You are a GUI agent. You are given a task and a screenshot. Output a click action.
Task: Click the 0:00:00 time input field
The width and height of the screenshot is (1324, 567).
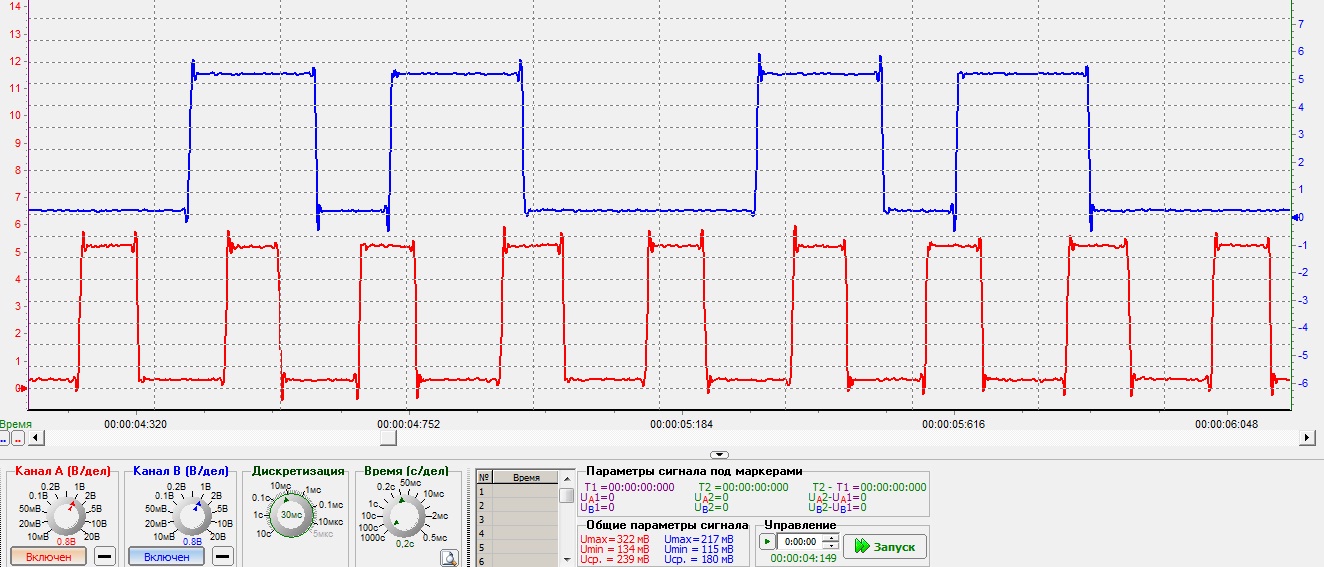(799, 541)
